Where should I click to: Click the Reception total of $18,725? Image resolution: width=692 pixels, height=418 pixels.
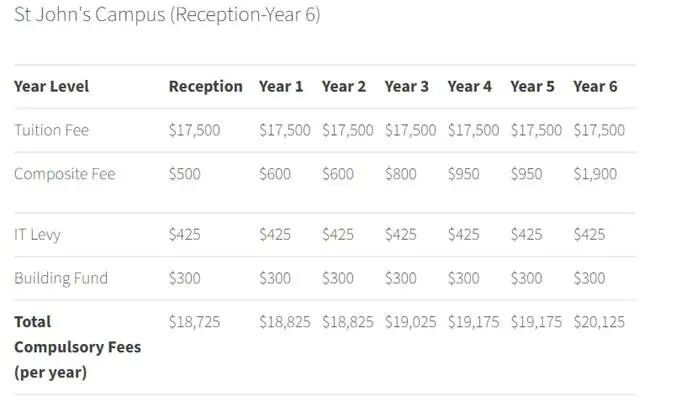(194, 322)
